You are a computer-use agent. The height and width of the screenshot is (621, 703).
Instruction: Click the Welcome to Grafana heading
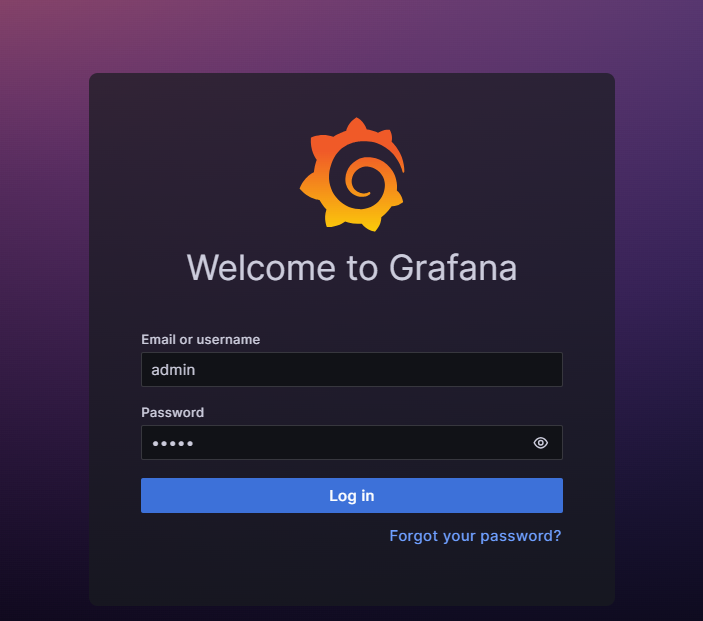(x=352, y=268)
